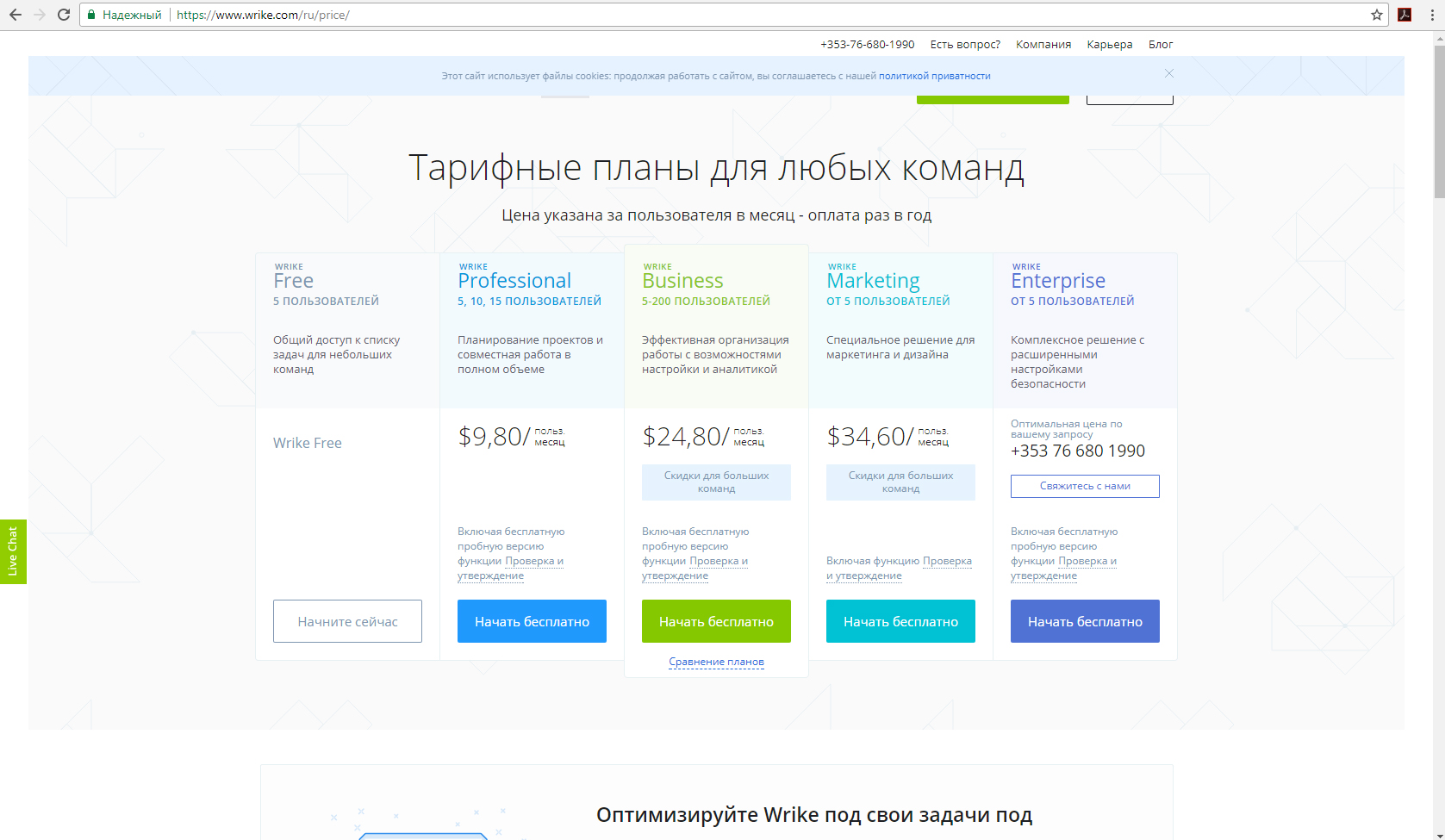
Task: Start Business plan with green button
Action: [716, 621]
